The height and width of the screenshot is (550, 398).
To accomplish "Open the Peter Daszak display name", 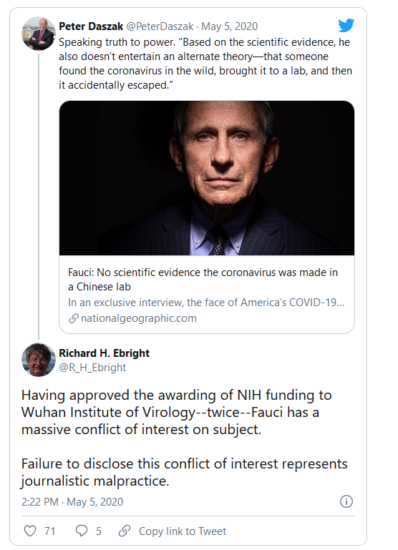I will (x=91, y=26).
